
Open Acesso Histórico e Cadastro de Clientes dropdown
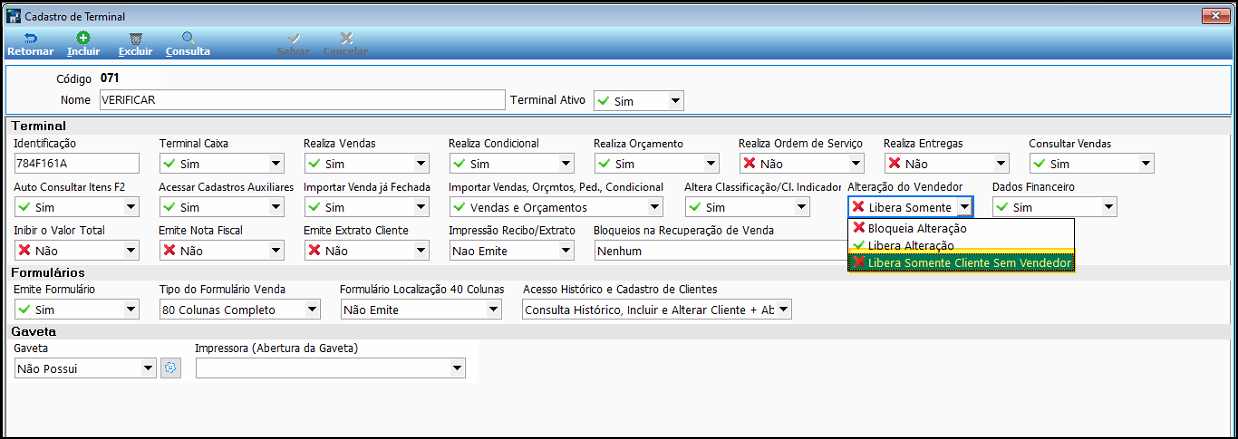point(783,310)
